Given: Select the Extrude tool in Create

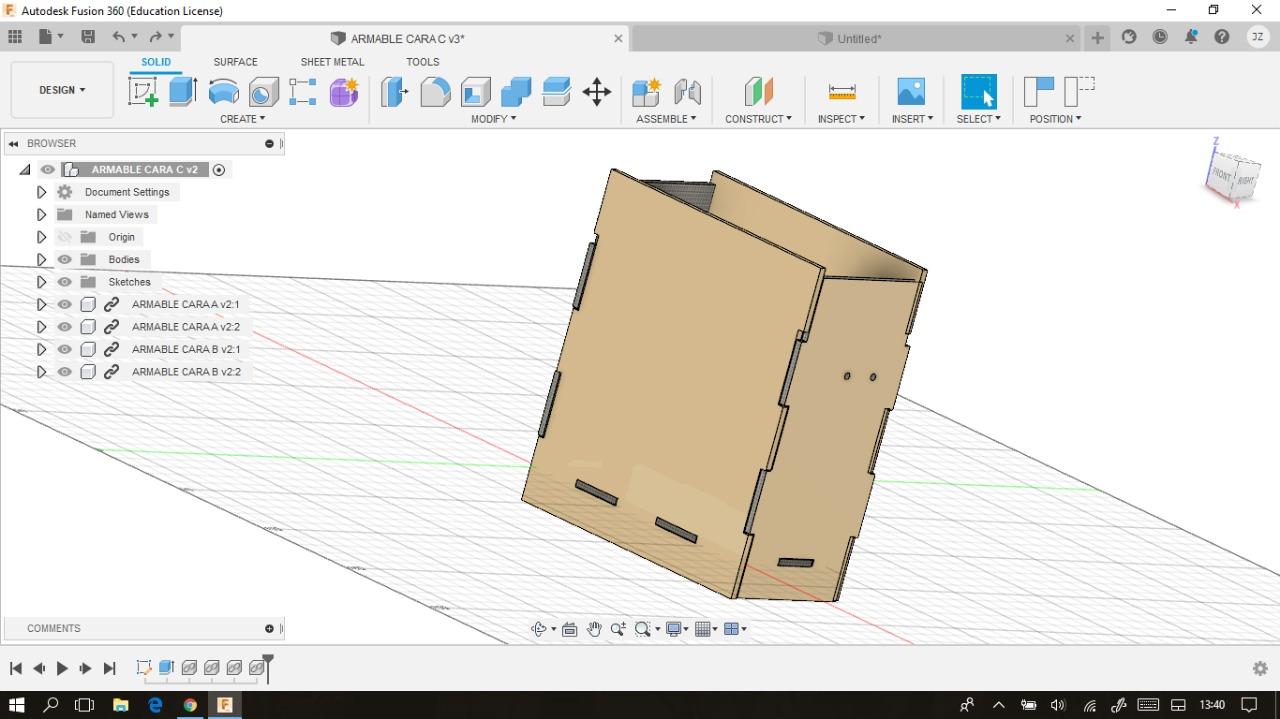Looking at the screenshot, I should tap(183, 92).
